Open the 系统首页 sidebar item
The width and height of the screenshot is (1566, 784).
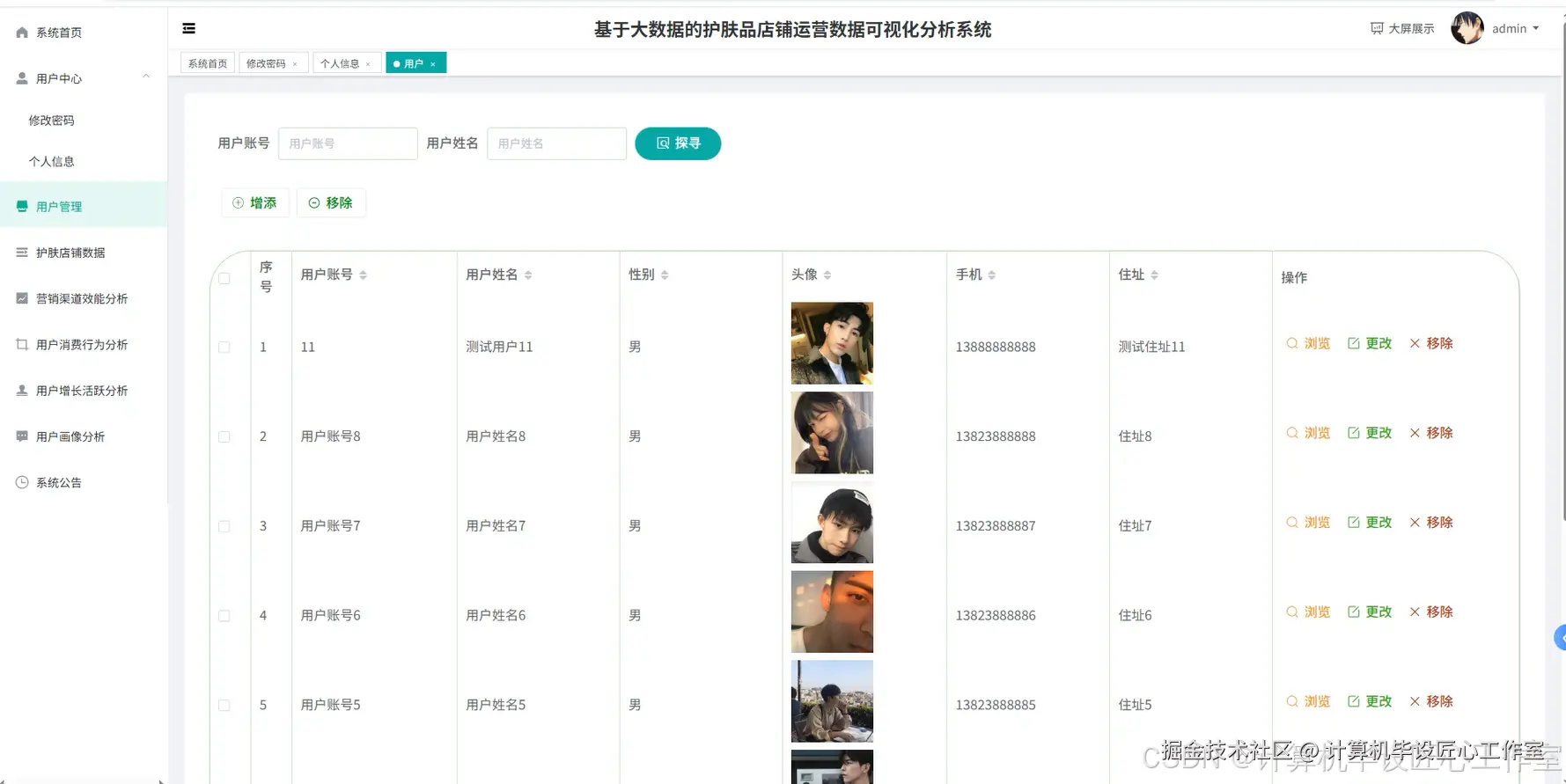click(84, 33)
